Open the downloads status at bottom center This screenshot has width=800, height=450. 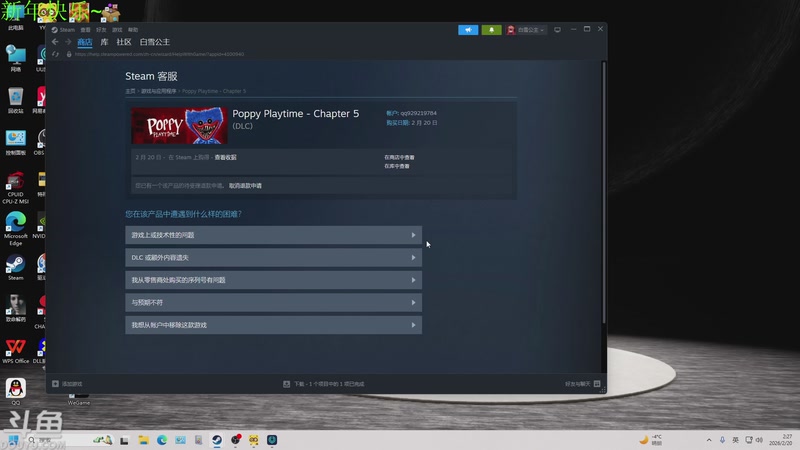[x=323, y=384]
